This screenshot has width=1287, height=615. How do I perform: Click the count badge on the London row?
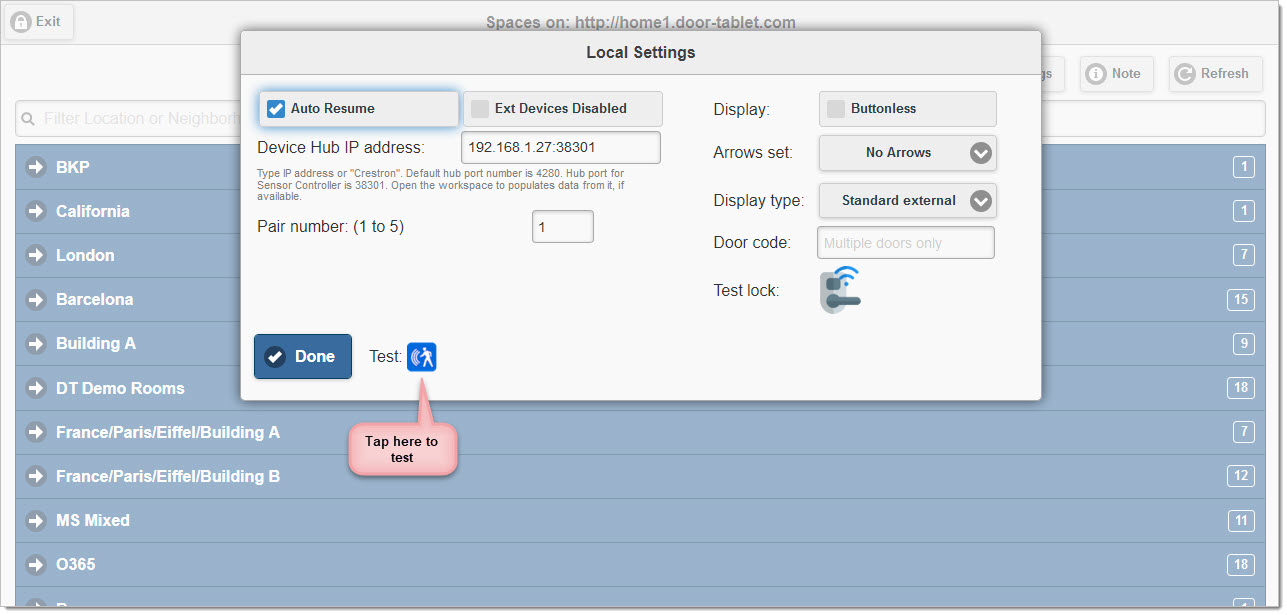click(1243, 255)
